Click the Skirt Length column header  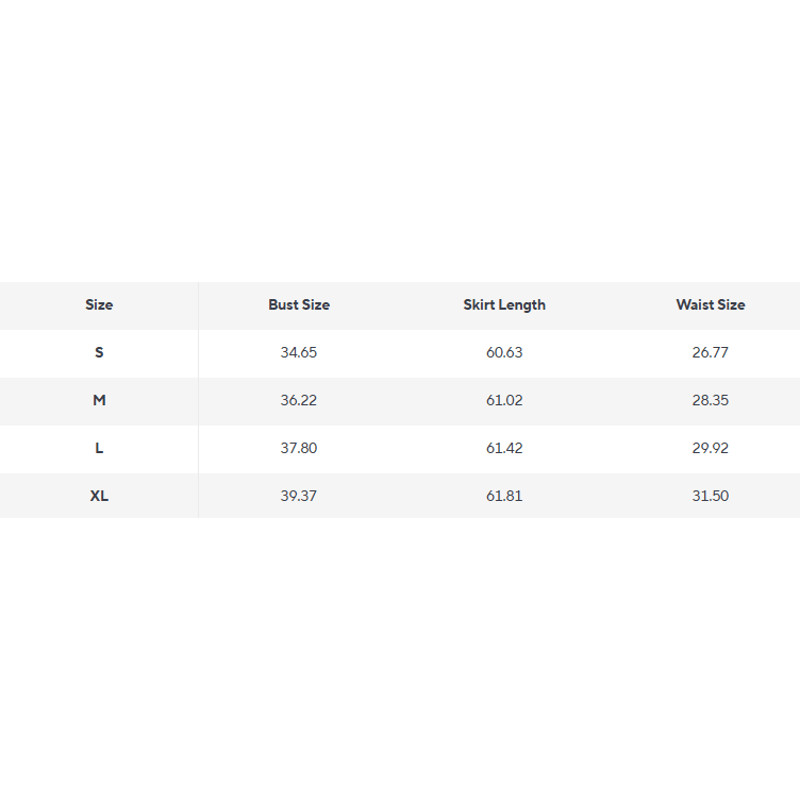[504, 305]
